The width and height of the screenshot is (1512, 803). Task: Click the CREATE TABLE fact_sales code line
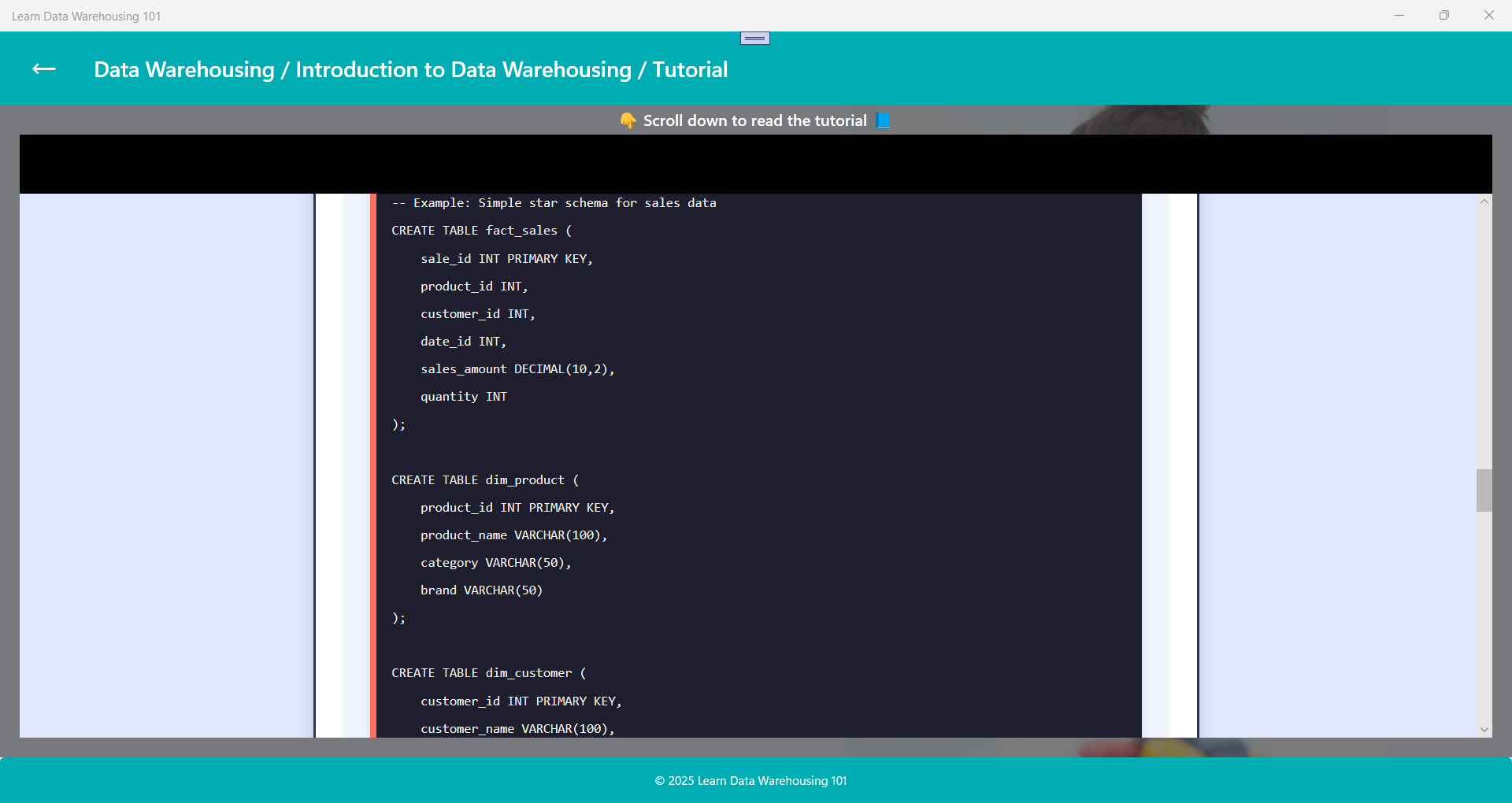click(480, 230)
